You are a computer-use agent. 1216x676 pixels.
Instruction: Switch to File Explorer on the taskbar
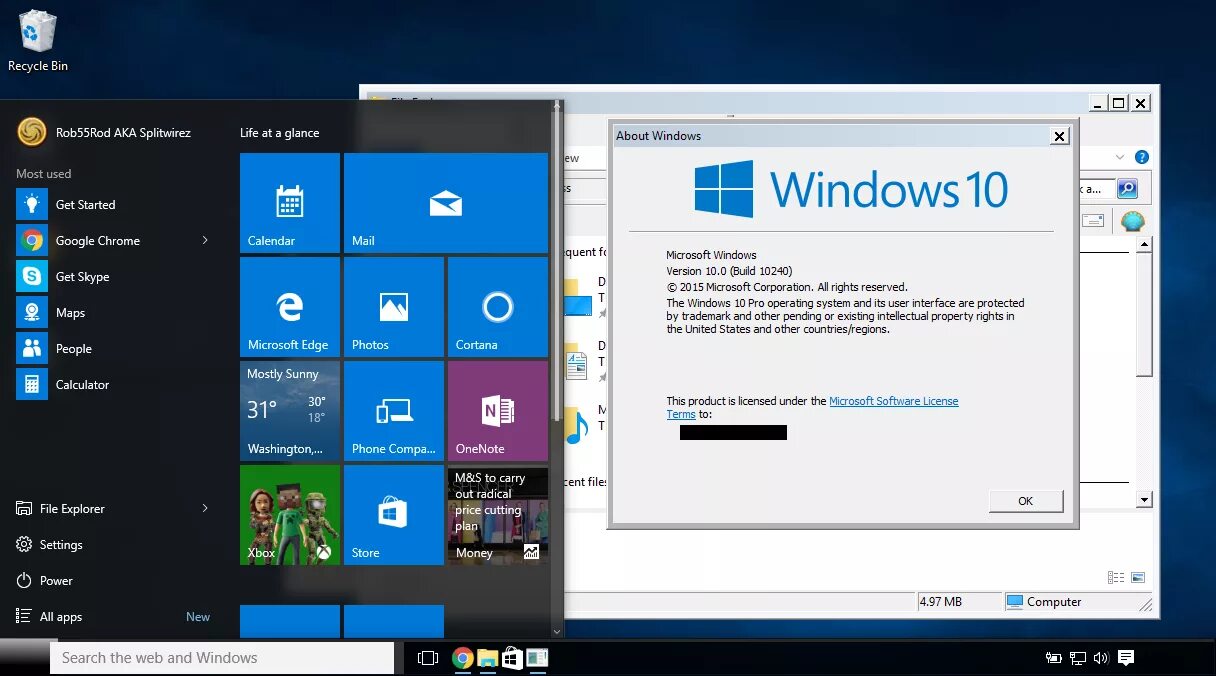487,658
